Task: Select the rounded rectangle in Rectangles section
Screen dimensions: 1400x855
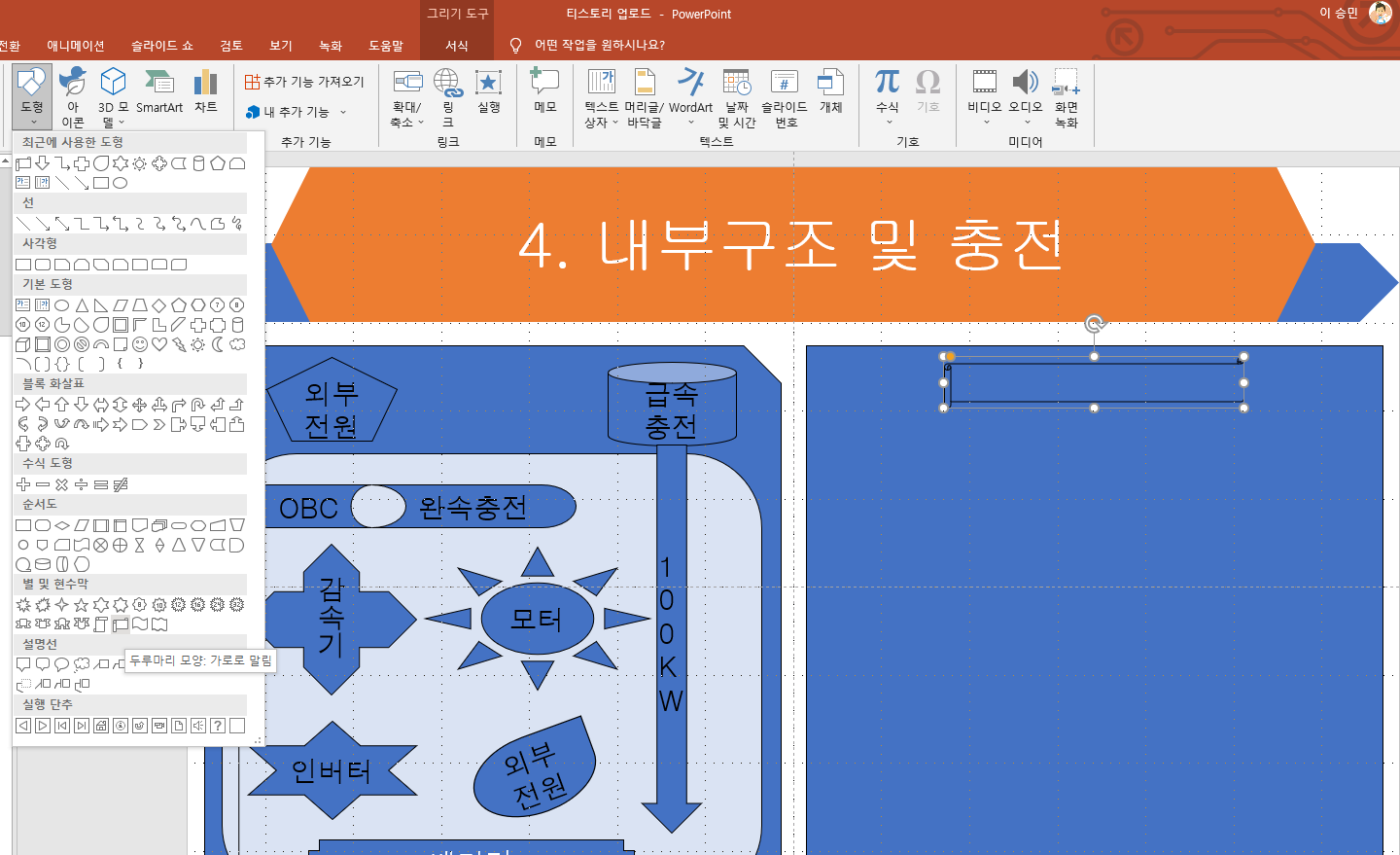Action: 43,265
